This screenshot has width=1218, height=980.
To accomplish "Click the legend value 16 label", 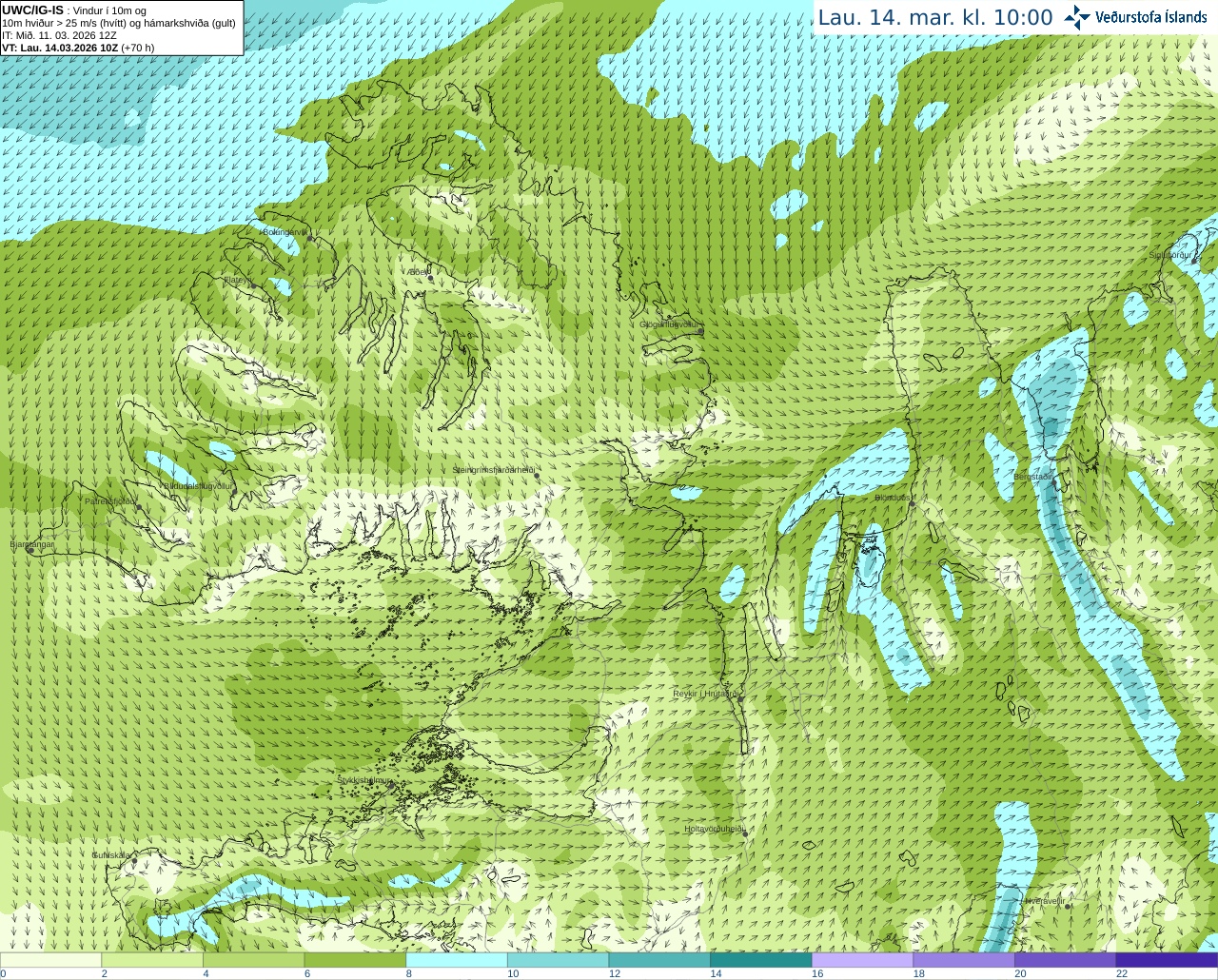I will [x=816, y=973].
